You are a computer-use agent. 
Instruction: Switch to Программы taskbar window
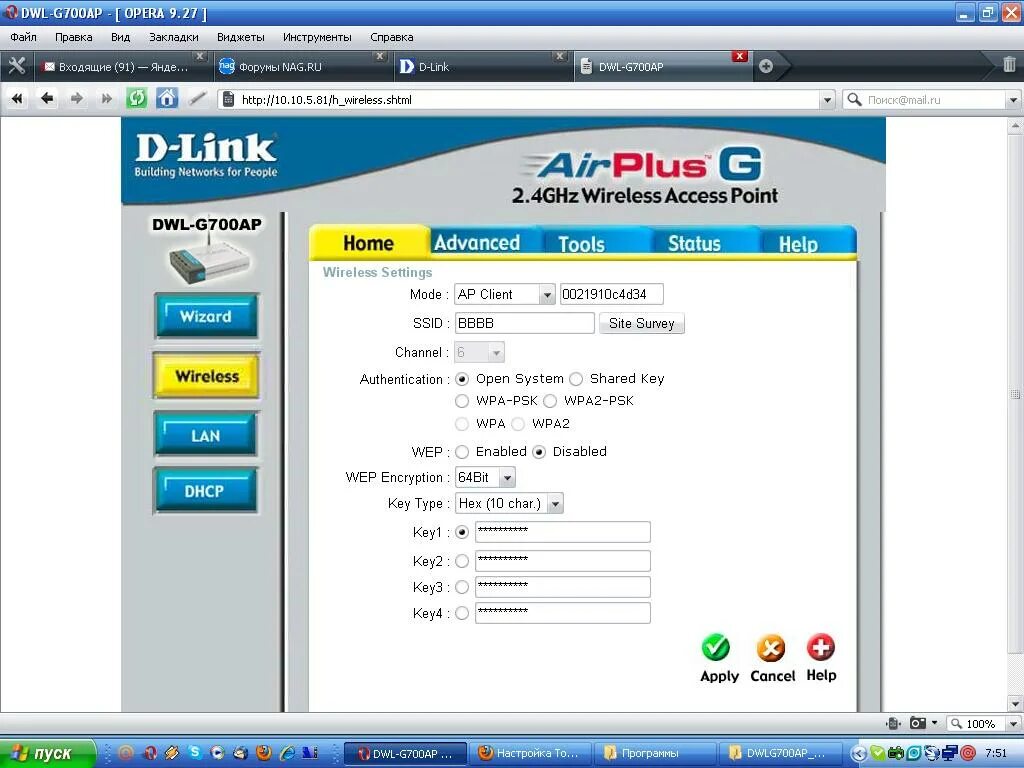(x=654, y=753)
